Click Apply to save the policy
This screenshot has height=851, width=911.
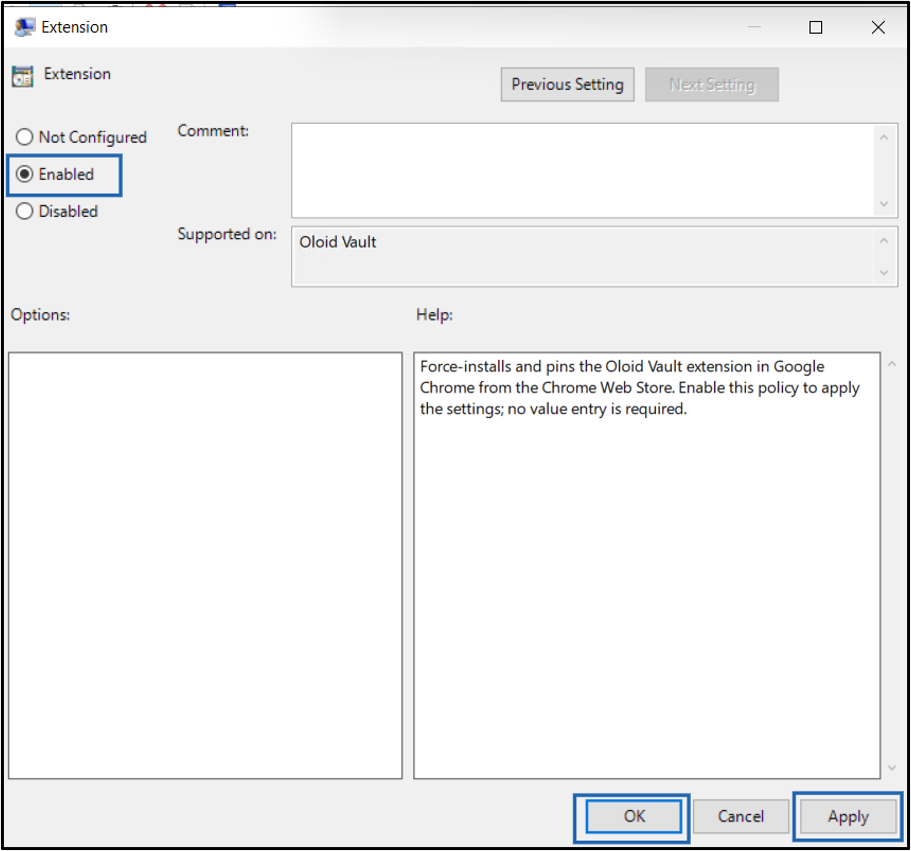tap(848, 816)
